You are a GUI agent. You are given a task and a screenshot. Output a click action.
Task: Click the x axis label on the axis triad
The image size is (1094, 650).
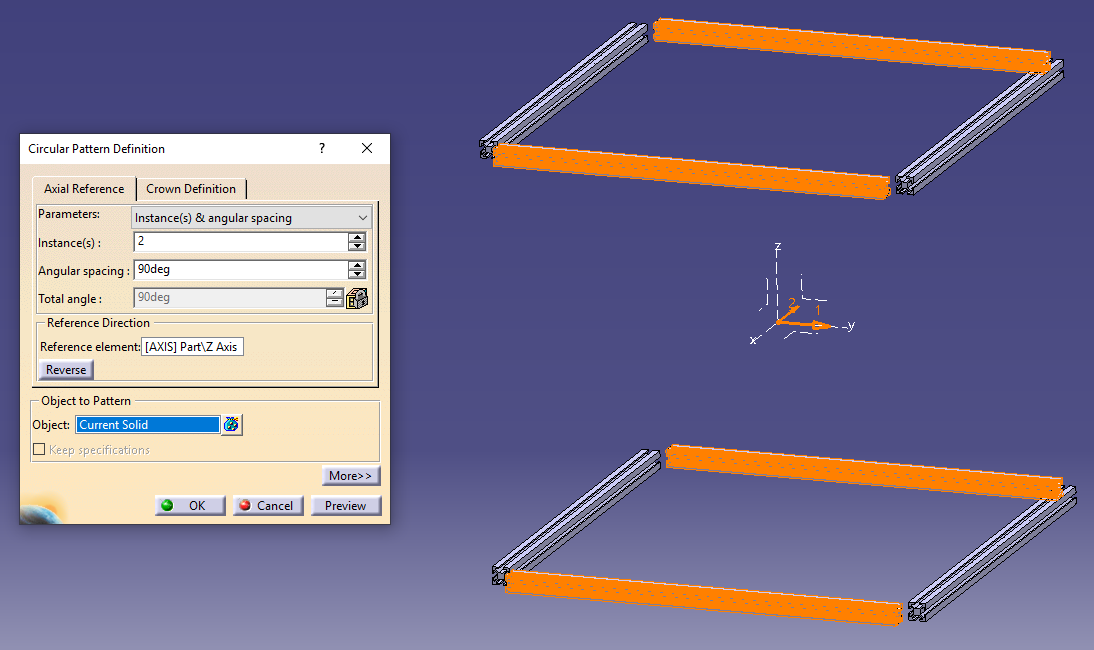click(755, 338)
